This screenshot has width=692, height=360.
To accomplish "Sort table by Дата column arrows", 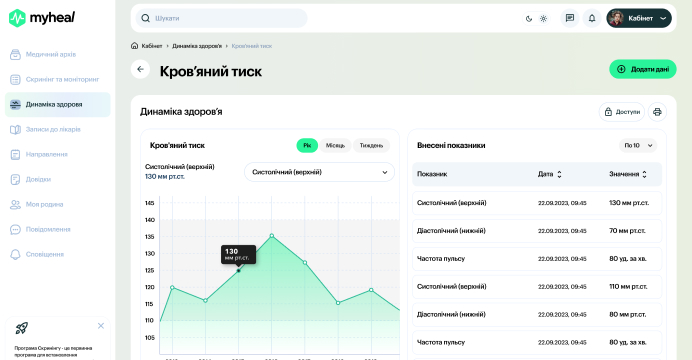I will pyautogui.click(x=559, y=174).
